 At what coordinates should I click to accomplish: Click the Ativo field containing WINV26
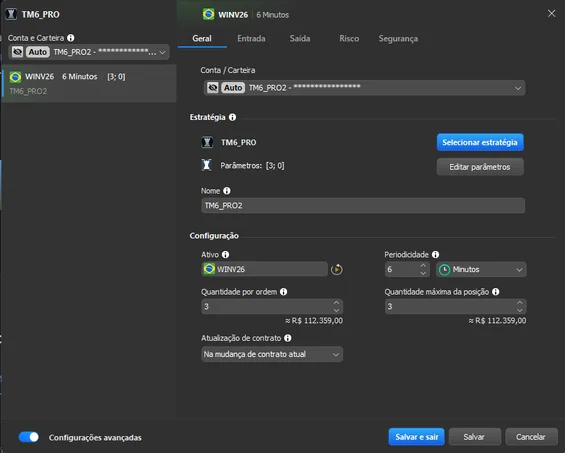(264, 269)
